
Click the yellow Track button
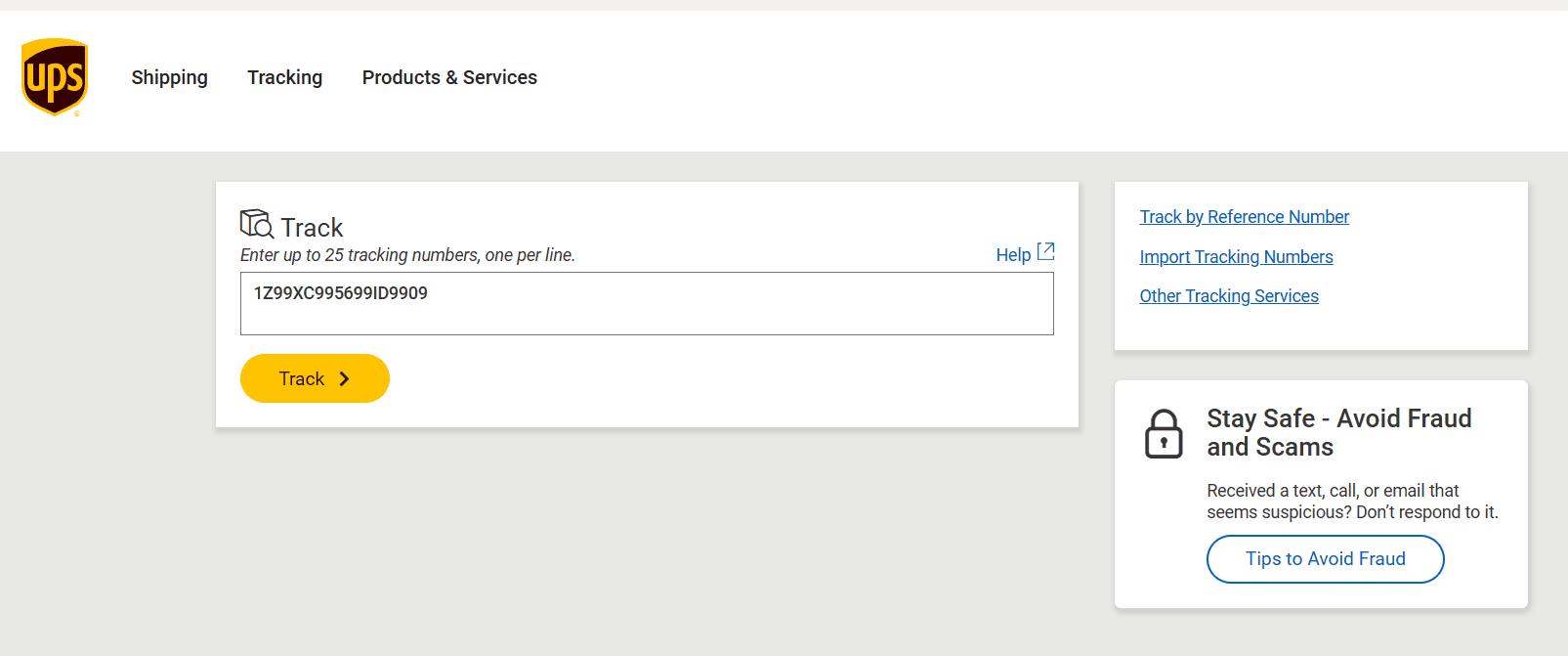point(315,378)
